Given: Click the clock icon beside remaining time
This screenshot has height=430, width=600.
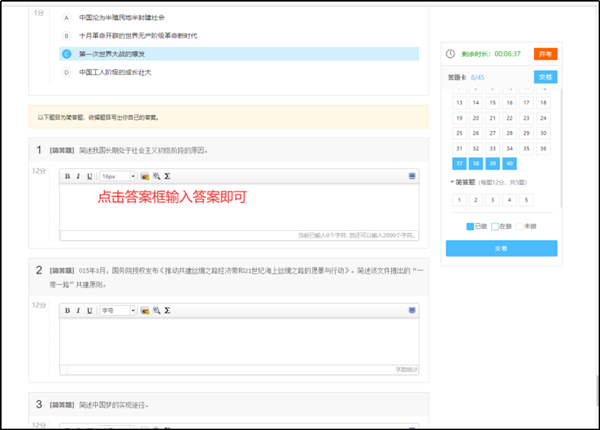Looking at the screenshot, I should 450,54.
